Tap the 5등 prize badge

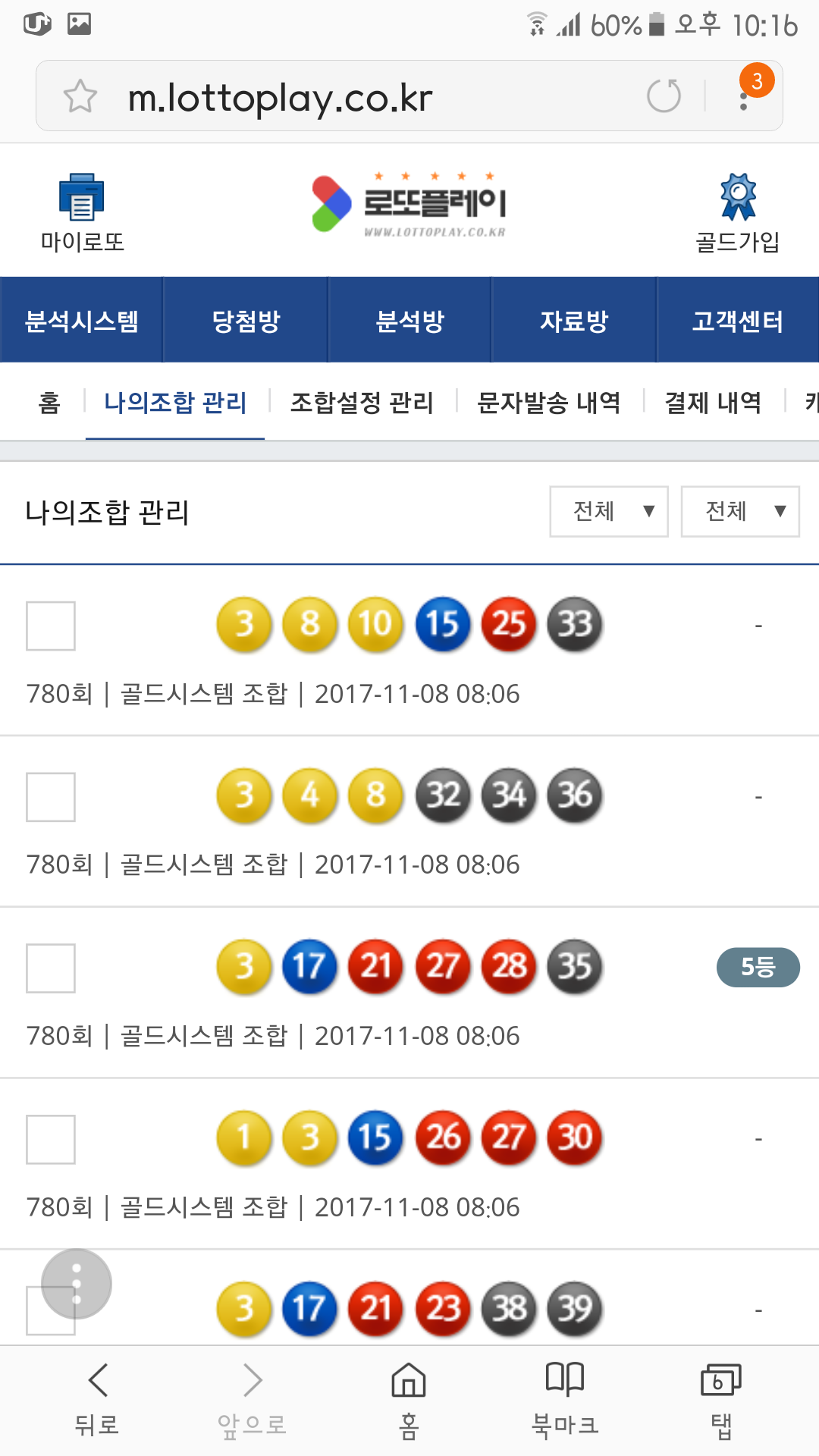758,967
